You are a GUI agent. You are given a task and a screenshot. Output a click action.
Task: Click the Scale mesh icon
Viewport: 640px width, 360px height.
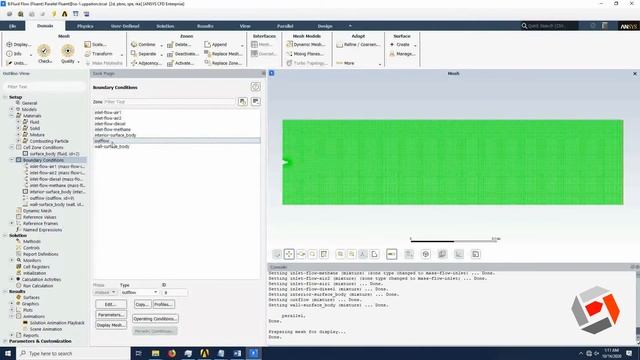pos(87,44)
